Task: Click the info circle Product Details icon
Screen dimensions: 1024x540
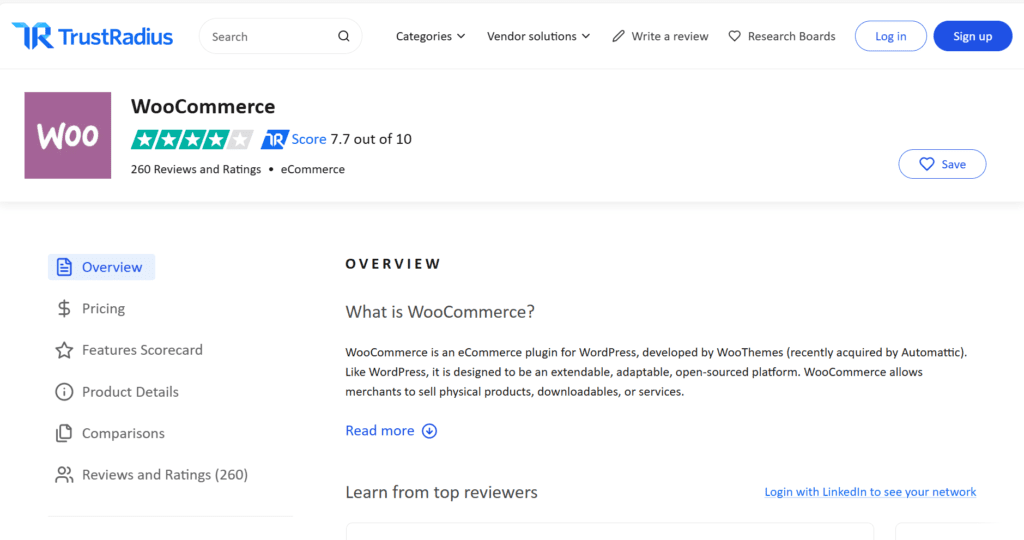Action: (x=64, y=392)
